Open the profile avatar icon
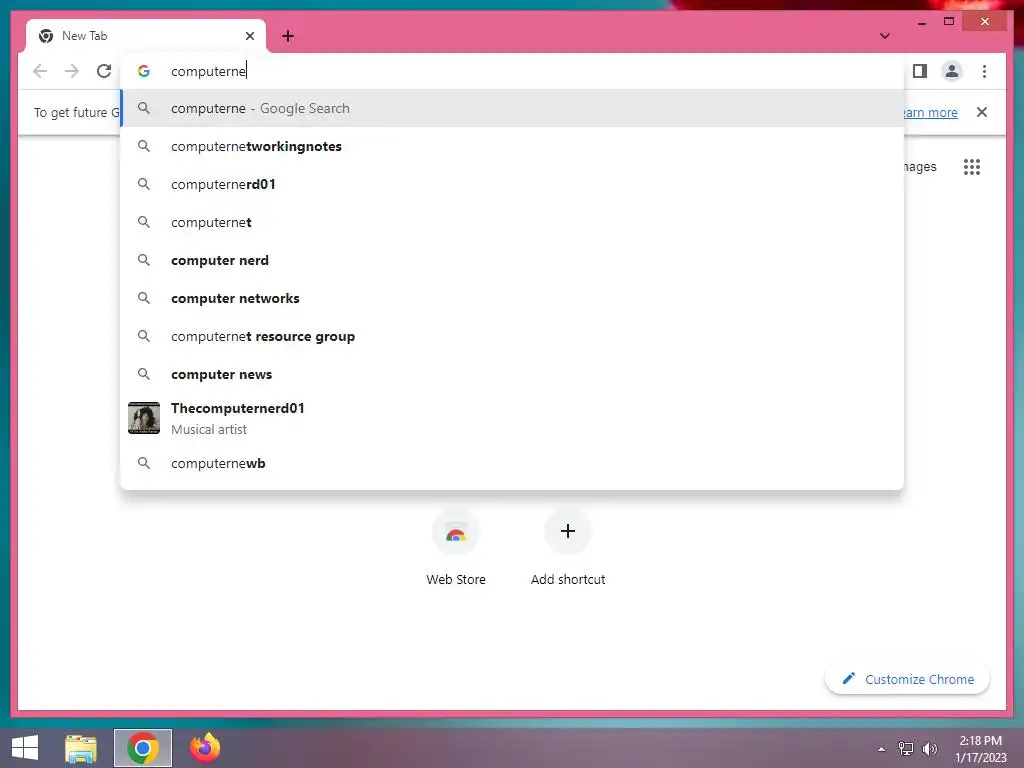Viewport: 1024px width, 768px height. (952, 71)
